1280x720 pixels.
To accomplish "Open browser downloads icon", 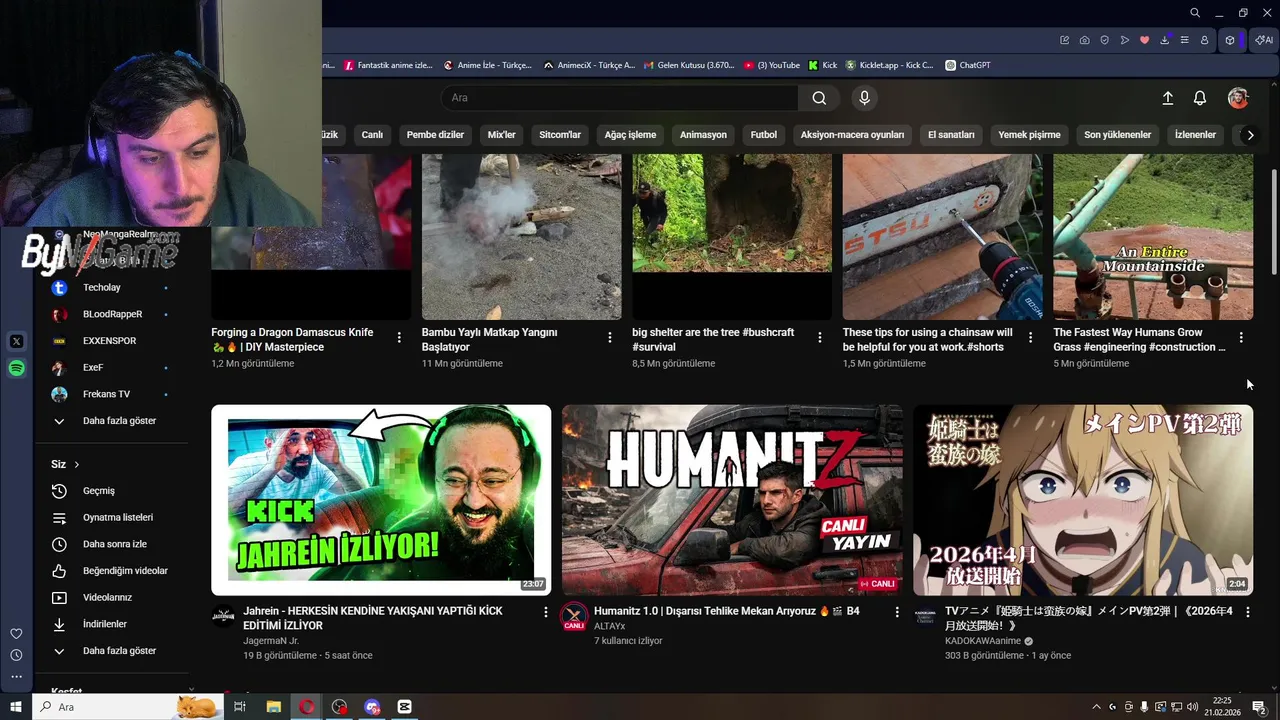I will pos(1165,40).
